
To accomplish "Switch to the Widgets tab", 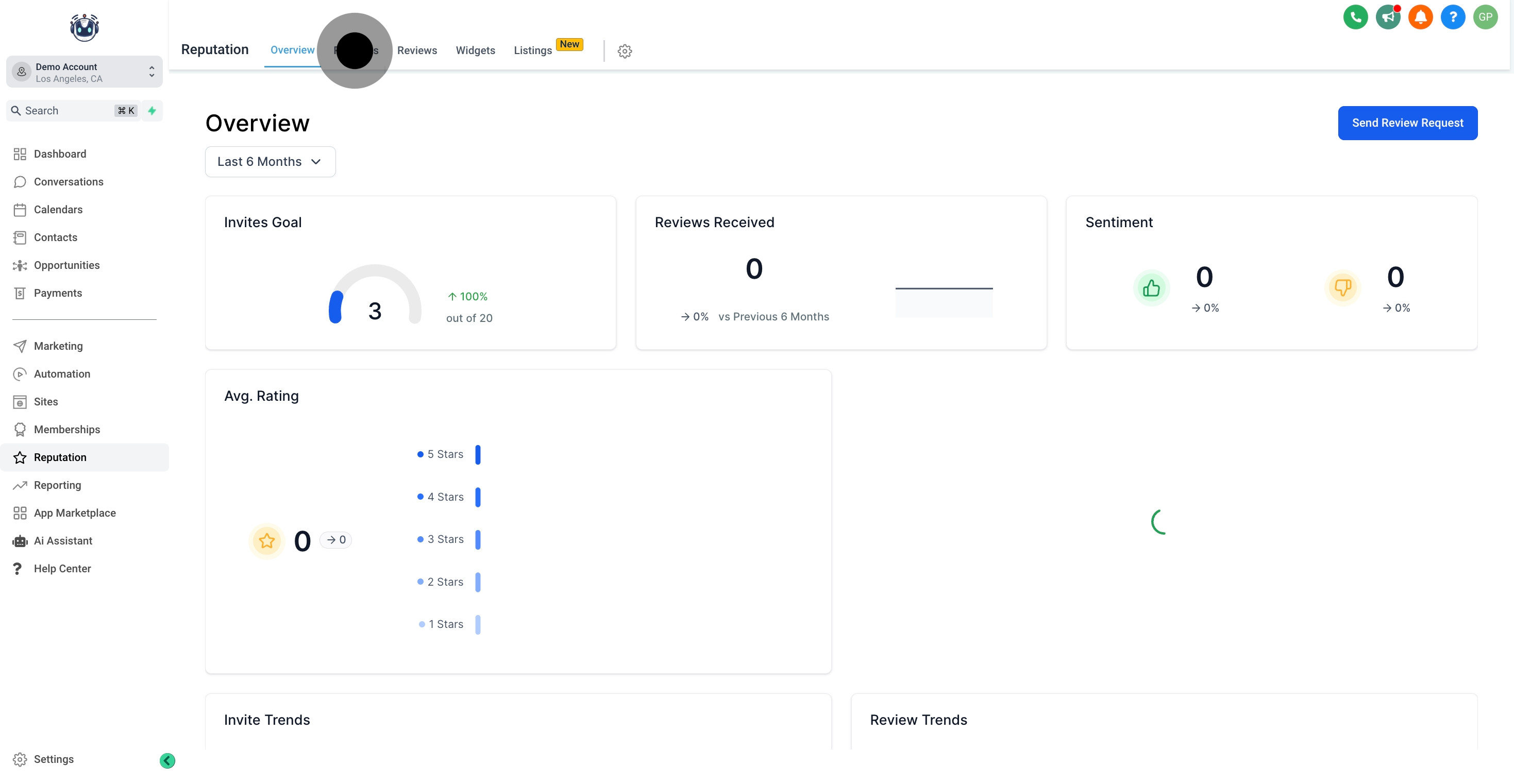I will point(475,50).
